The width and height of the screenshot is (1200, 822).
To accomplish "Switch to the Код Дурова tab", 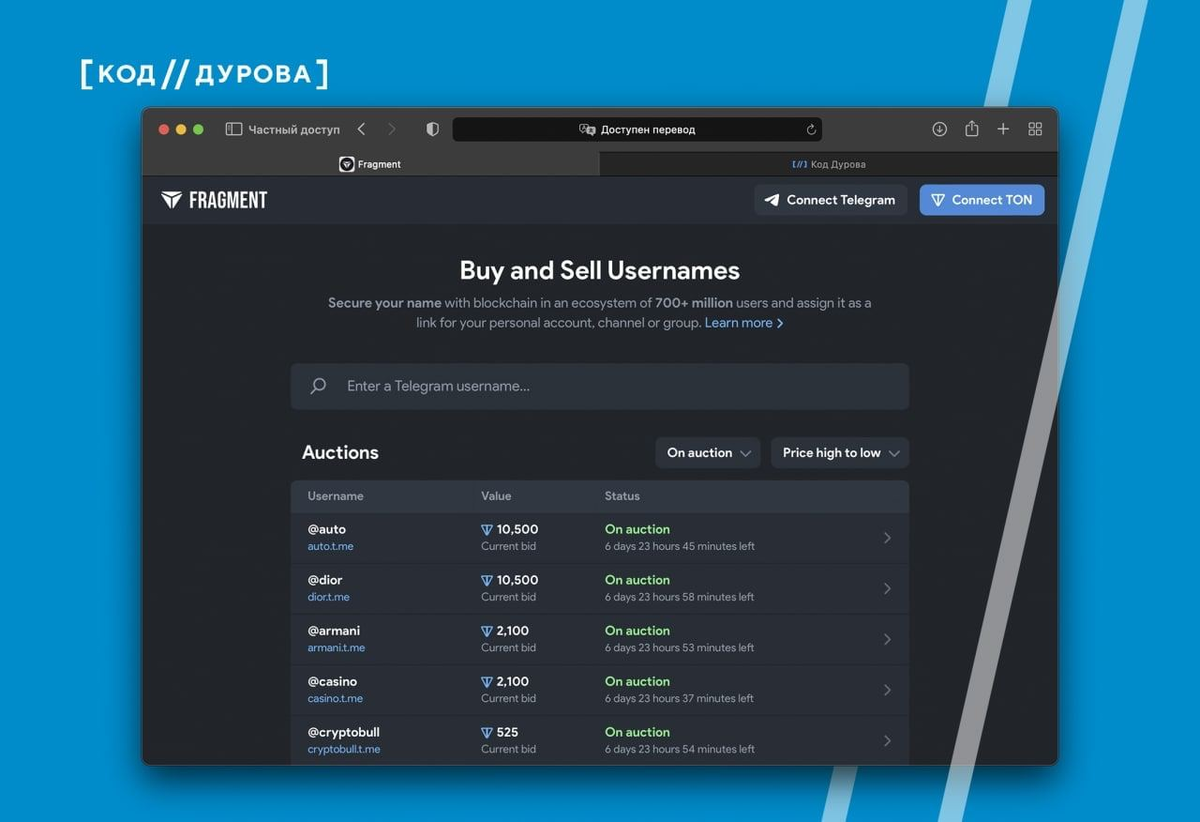I will click(828, 164).
